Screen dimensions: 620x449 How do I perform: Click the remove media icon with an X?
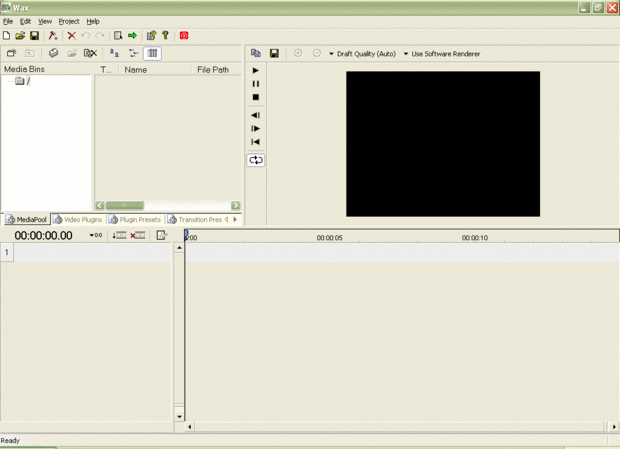click(90, 53)
